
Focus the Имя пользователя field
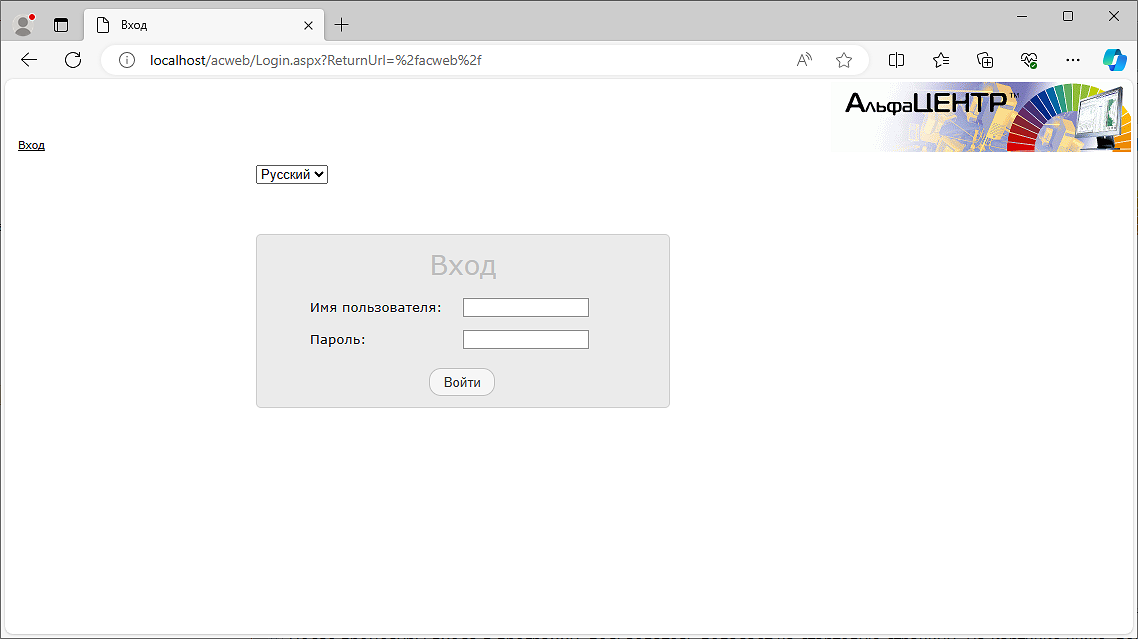525,307
